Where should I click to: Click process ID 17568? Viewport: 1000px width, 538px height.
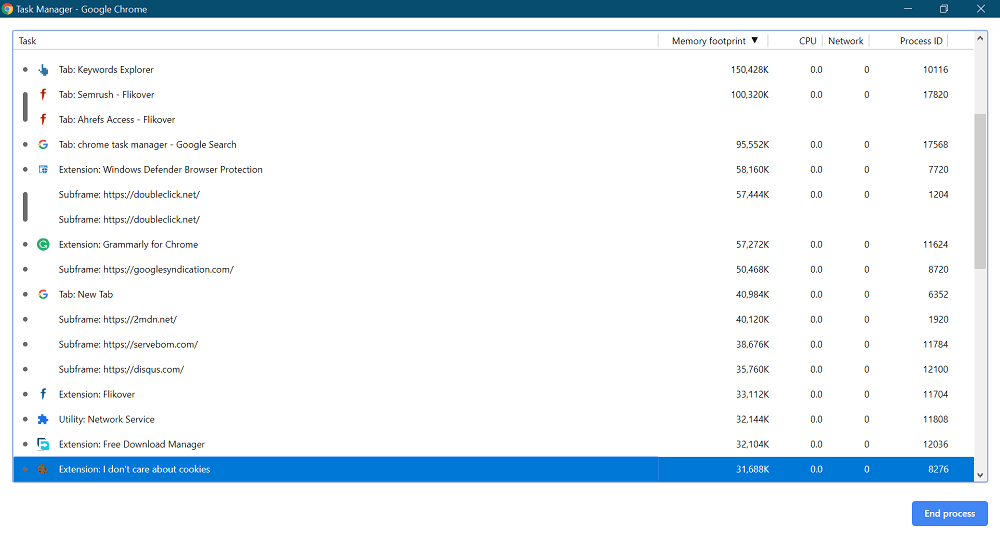click(936, 145)
